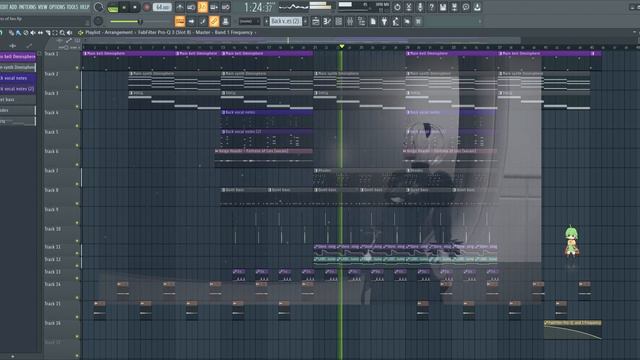
Task: Open the undo history icon
Action: point(397,7)
